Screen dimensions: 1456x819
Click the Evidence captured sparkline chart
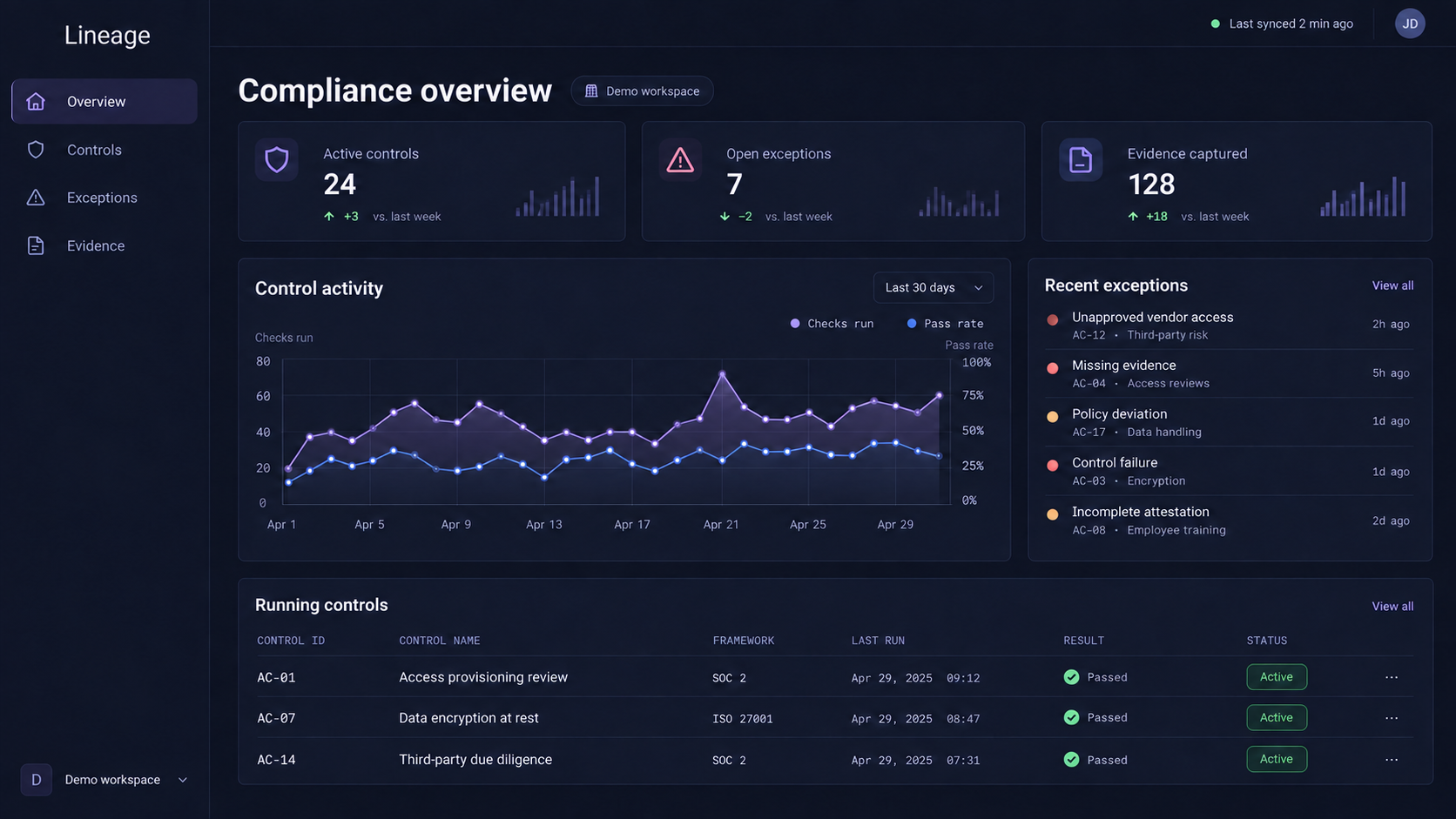1363,196
